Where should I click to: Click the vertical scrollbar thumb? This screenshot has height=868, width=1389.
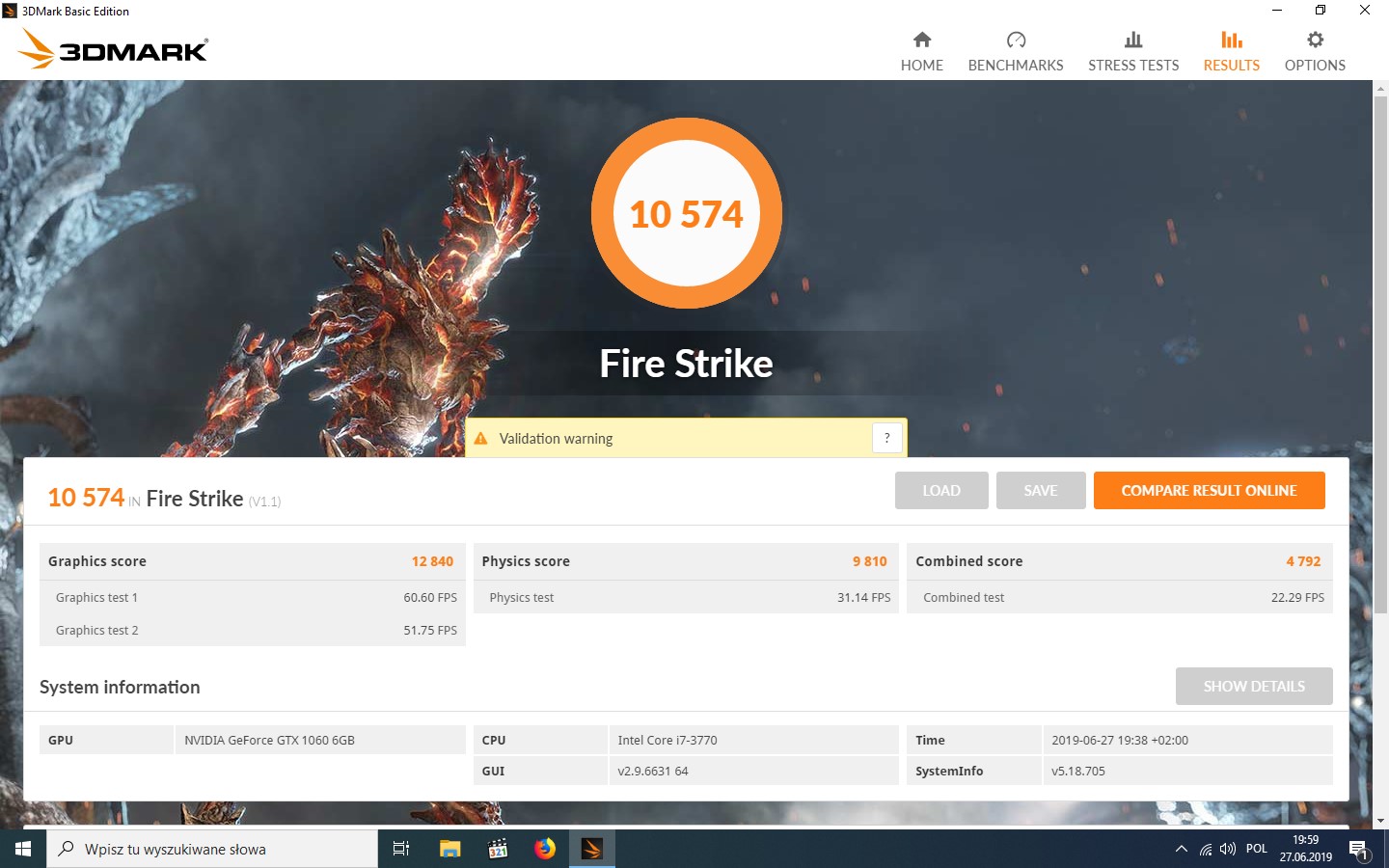(1380, 354)
